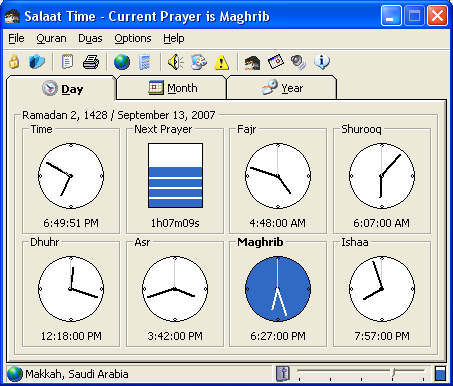The image size is (453, 386).
Task: Open the Quran menu
Action: 51,39
